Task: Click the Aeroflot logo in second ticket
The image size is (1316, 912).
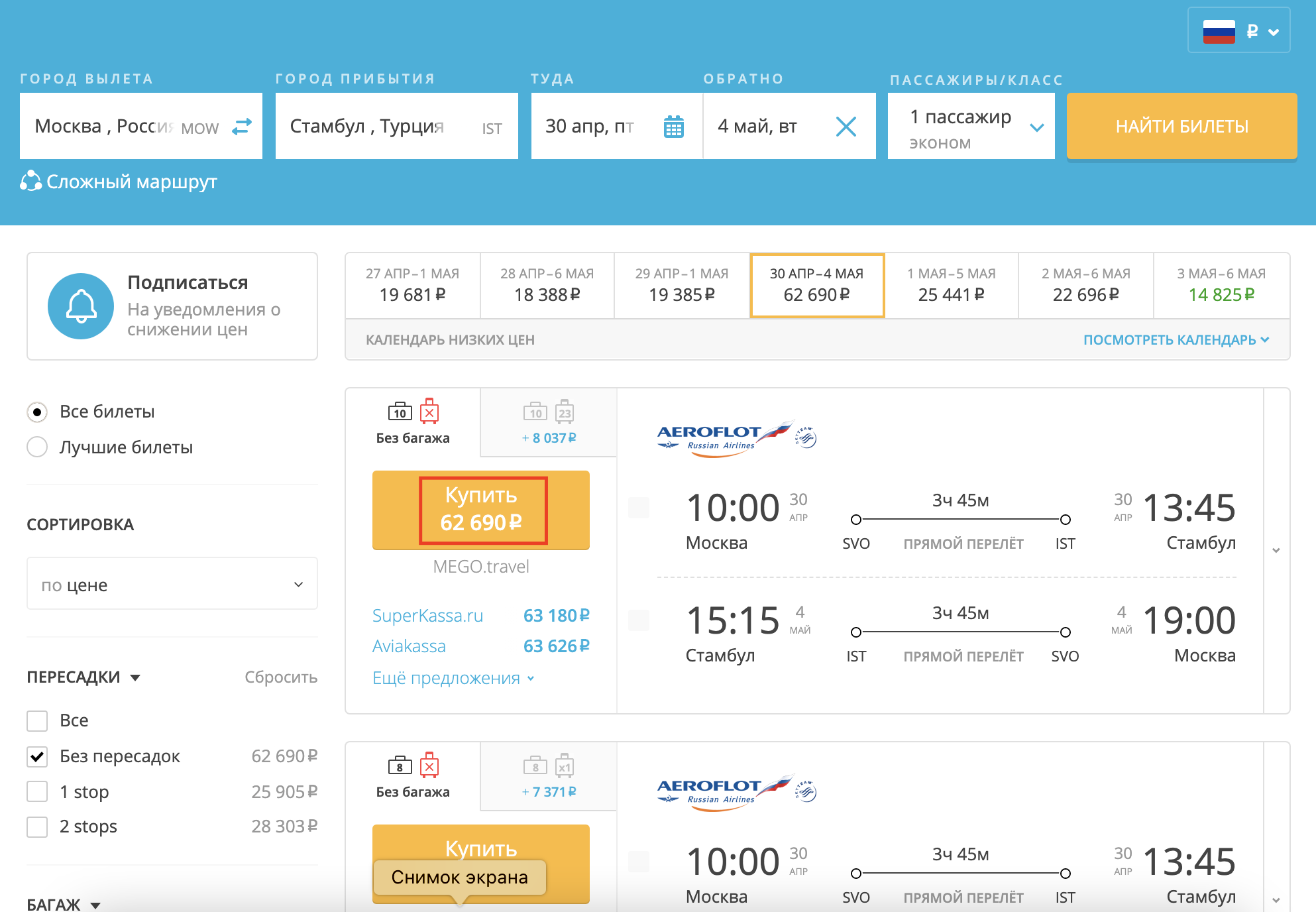Action: [x=725, y=791]
